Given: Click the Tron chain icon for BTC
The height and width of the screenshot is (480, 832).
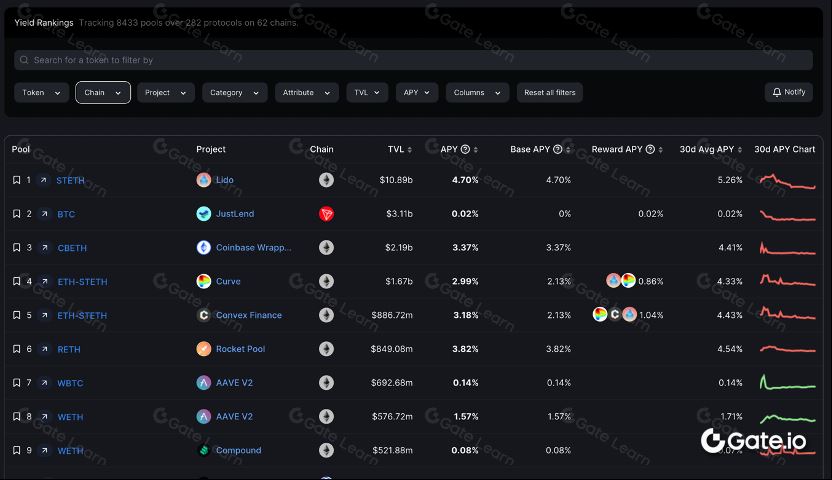Looking at the screenshot, I should pyautogui.click(x=326, y=214).
